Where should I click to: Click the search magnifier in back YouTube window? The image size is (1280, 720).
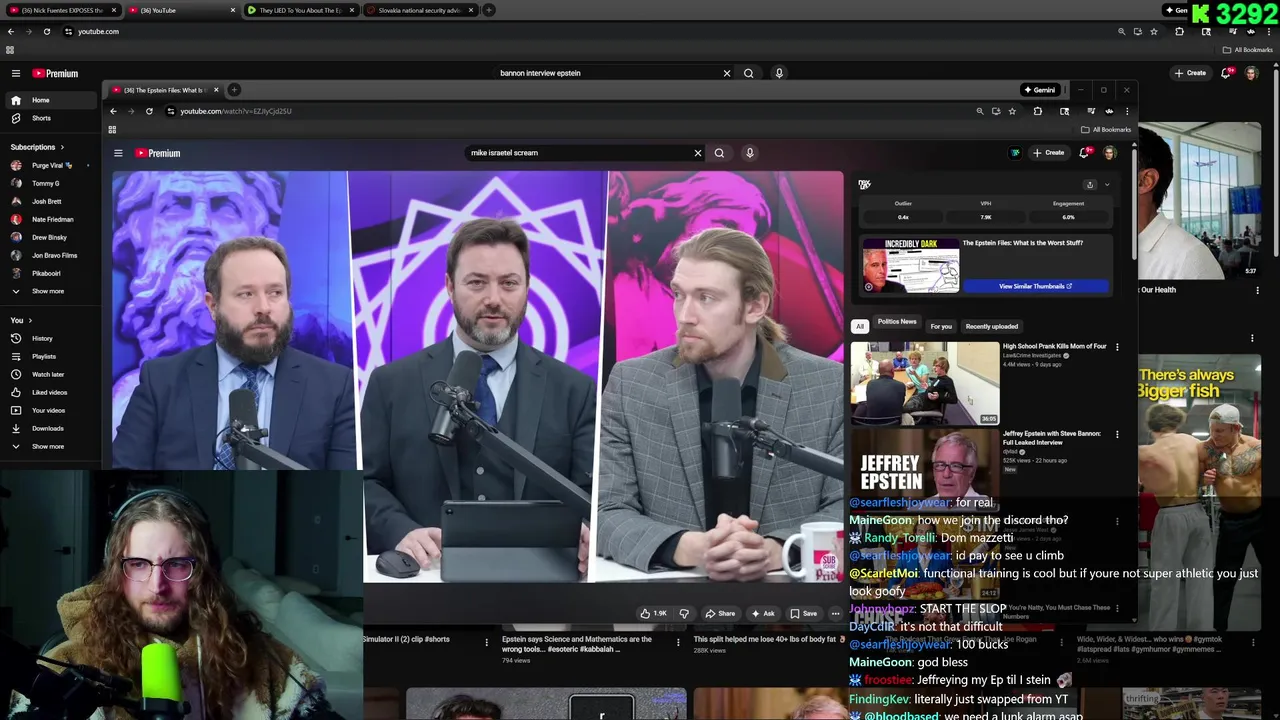[748, 73]
